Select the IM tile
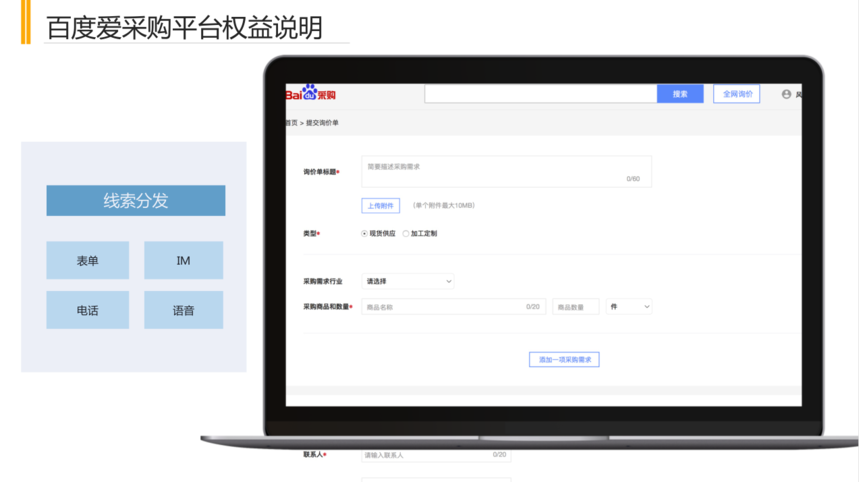 pyautogui.click(x=184, y=260)
